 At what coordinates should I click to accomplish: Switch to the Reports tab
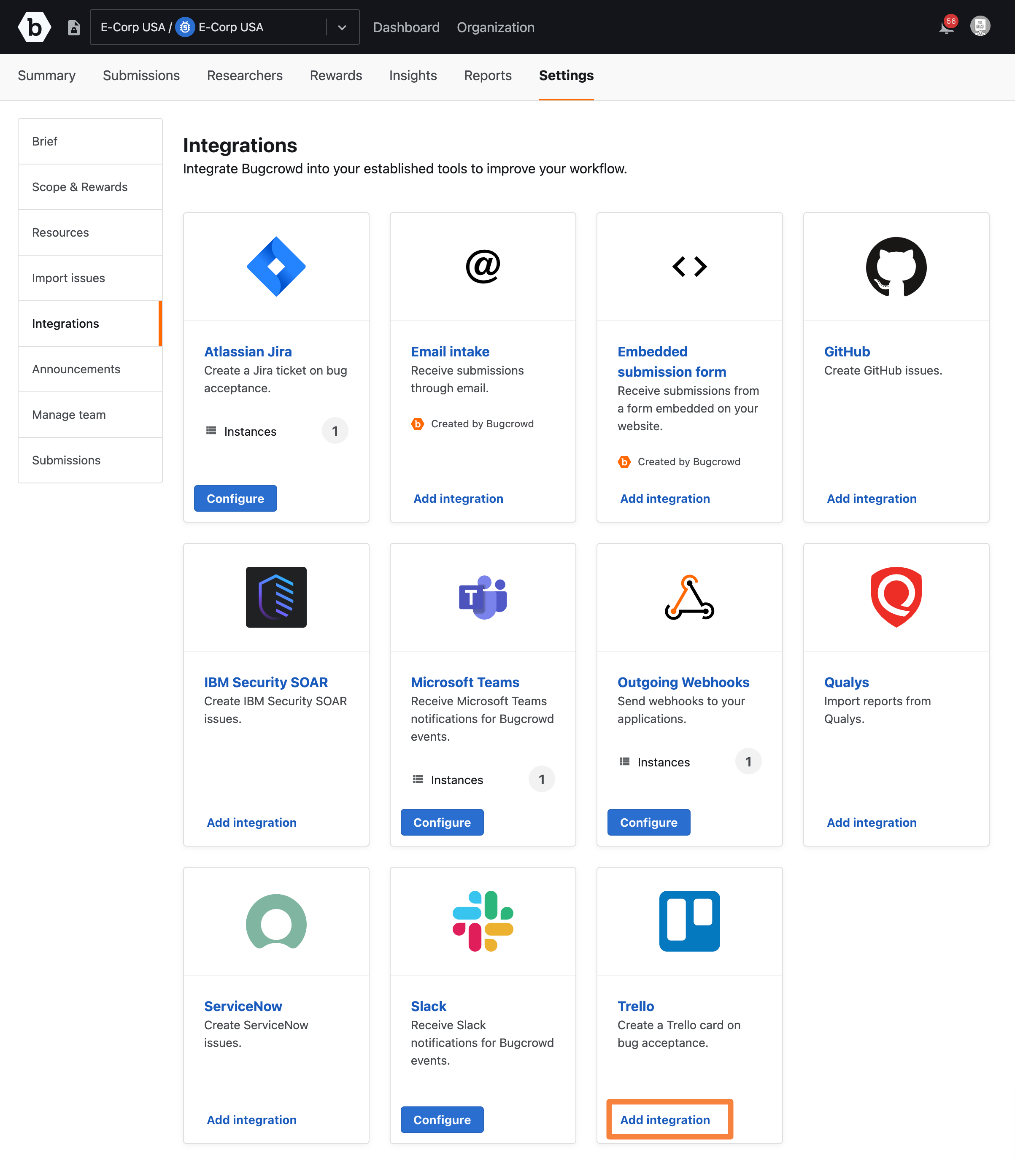tap(488, 76)
